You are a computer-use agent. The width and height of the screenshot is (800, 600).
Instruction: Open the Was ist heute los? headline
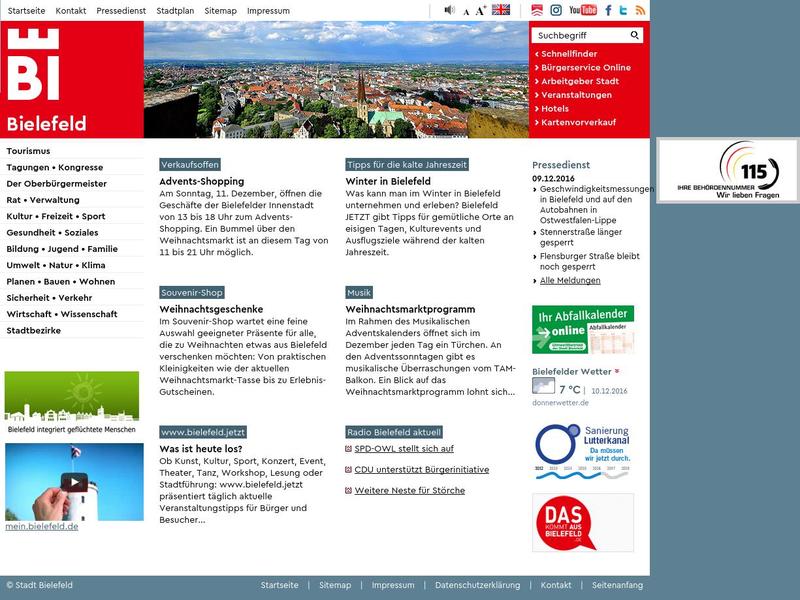coord(201,449)
